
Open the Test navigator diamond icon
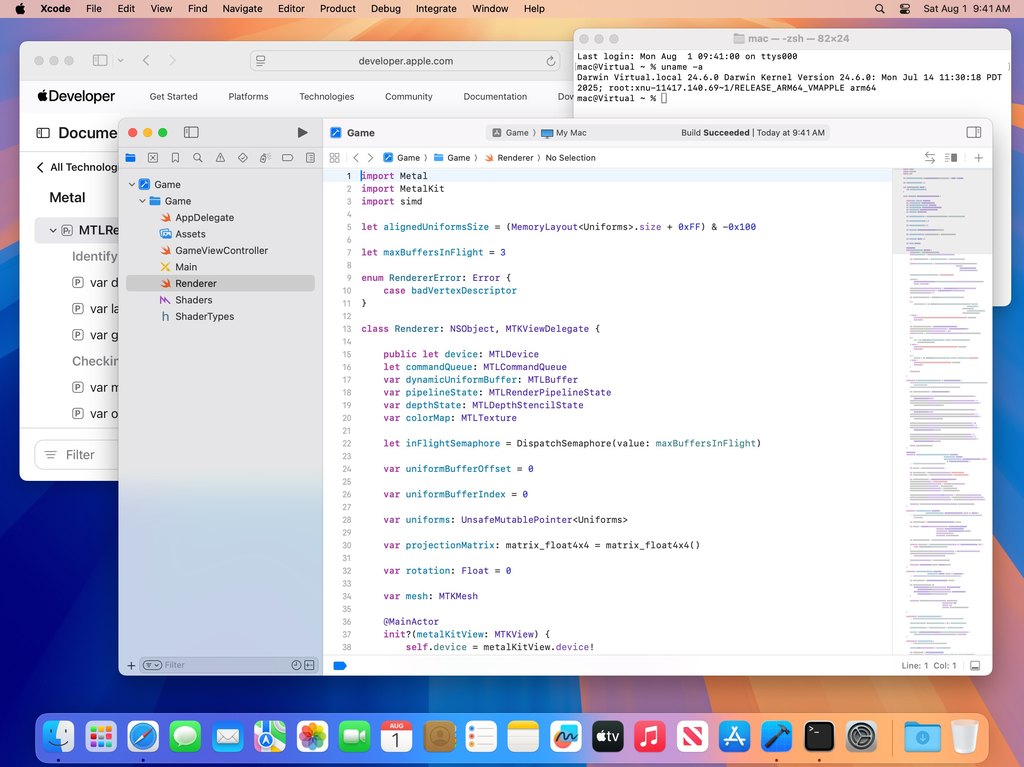point(242,157)
